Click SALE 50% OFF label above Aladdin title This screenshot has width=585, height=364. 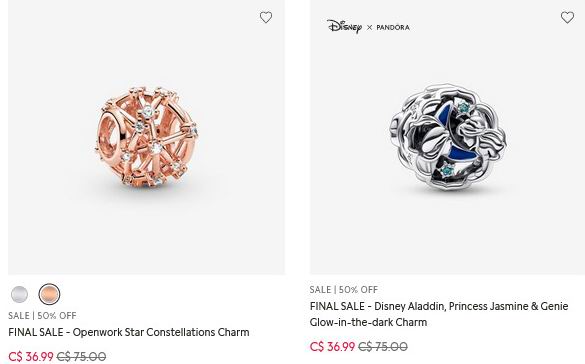point(344,289)
